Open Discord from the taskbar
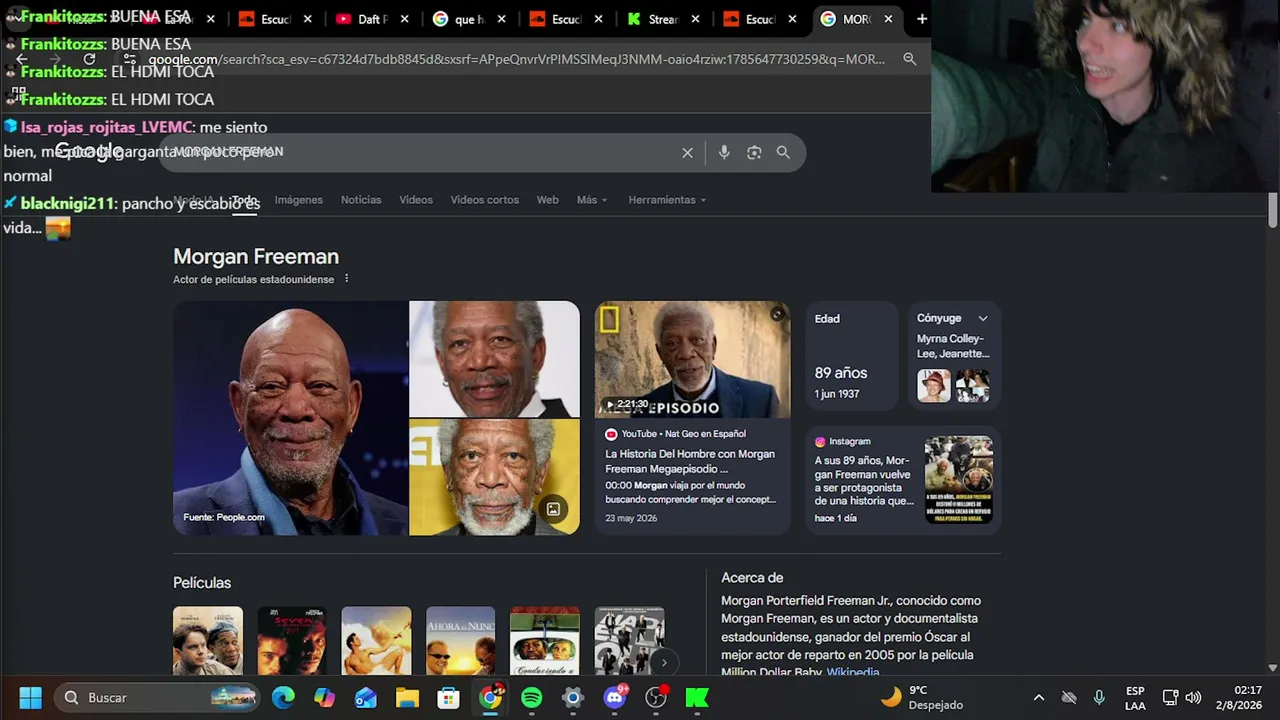This screenshot has width=1280, height=720. tap(615, 697)
